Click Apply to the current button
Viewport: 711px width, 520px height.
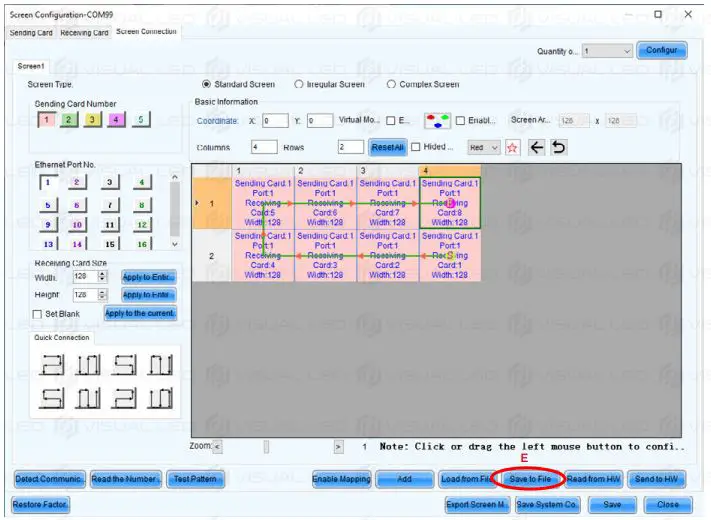pos(140,313)
